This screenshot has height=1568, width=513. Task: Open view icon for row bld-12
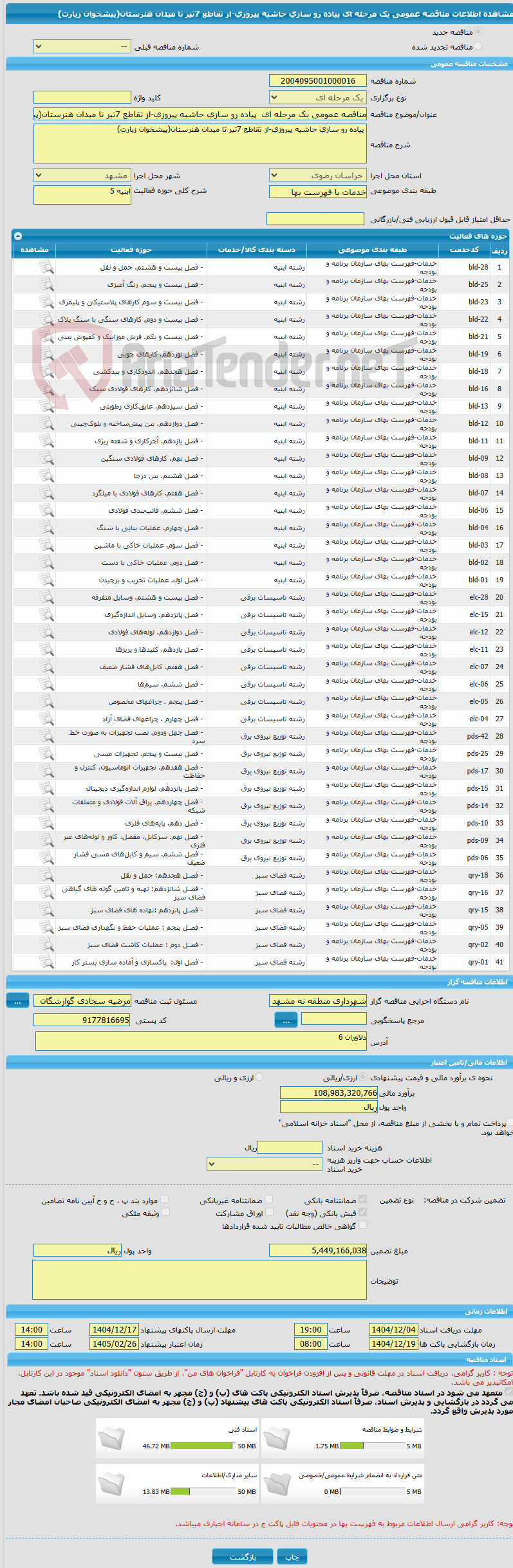click(x=46, y=423)
